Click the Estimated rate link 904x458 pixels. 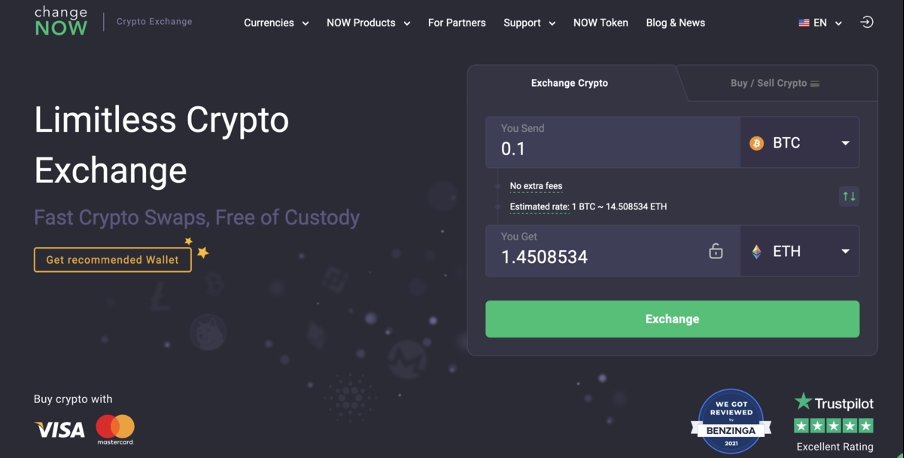click(x=540, y=207)
